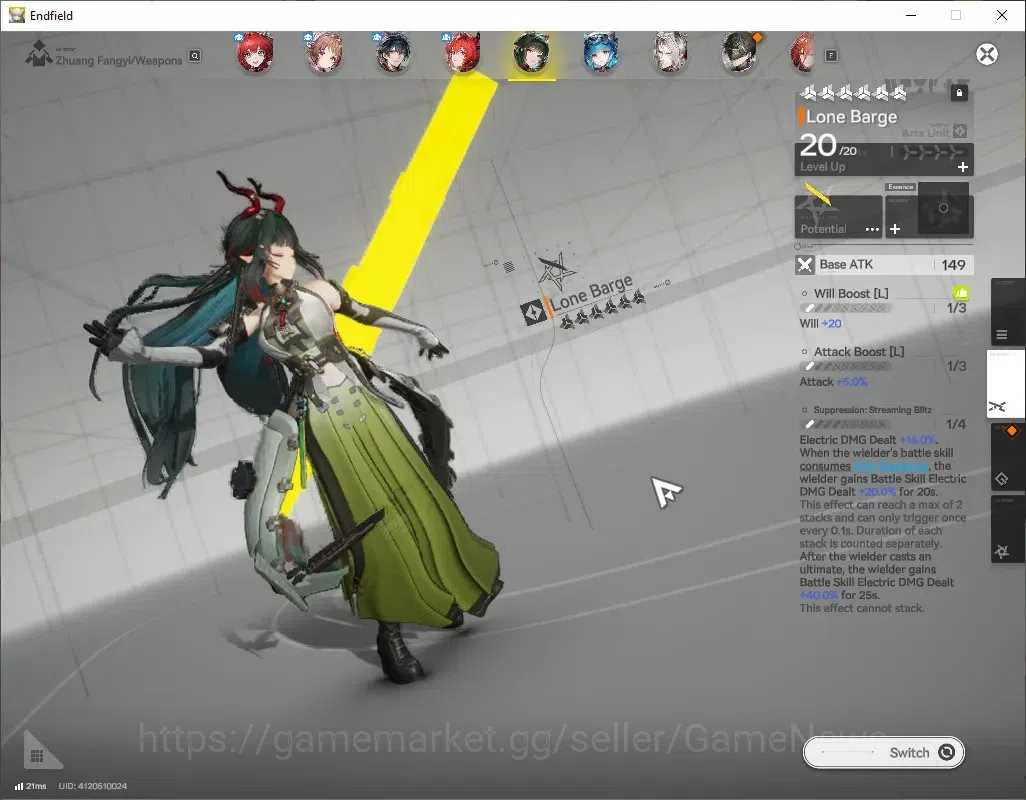Image resolution: width=1026 pixels, height=800 pixels.
Task: Click the Switch weapon button
Action: click(x=883, y=753)
